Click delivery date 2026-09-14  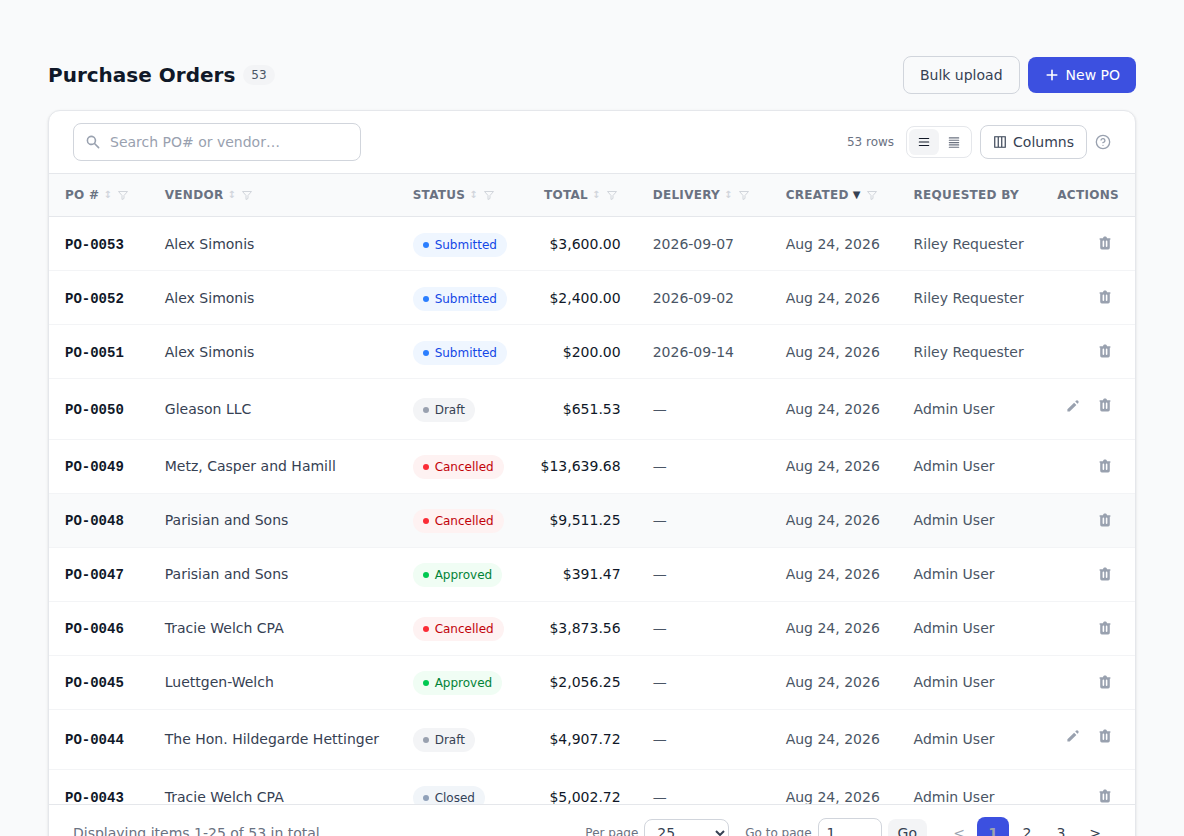[x=692, y=352]
